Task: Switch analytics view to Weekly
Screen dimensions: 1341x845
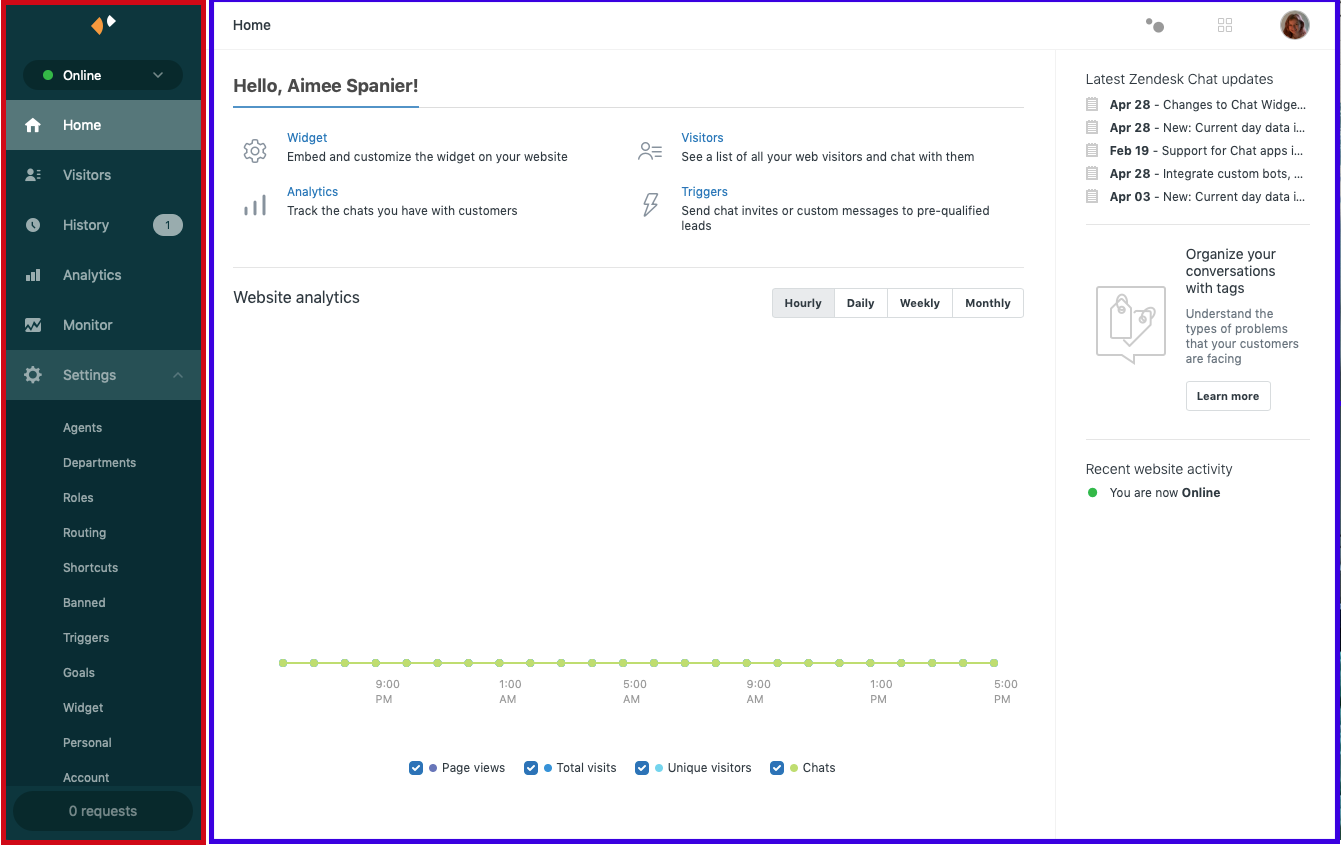Action: click(919, 303)
